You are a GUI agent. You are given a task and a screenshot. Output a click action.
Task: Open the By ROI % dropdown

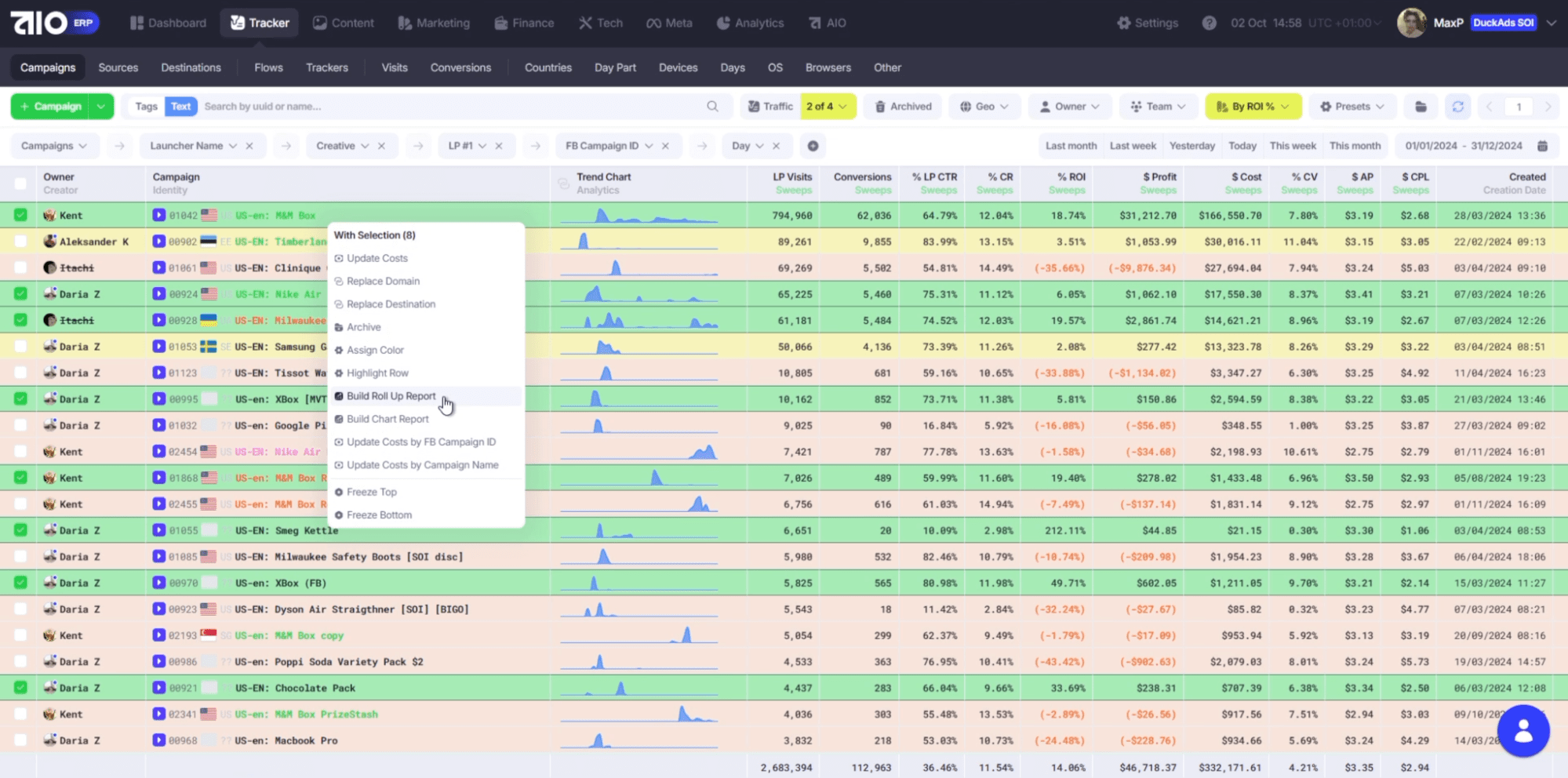[1253, 107]
